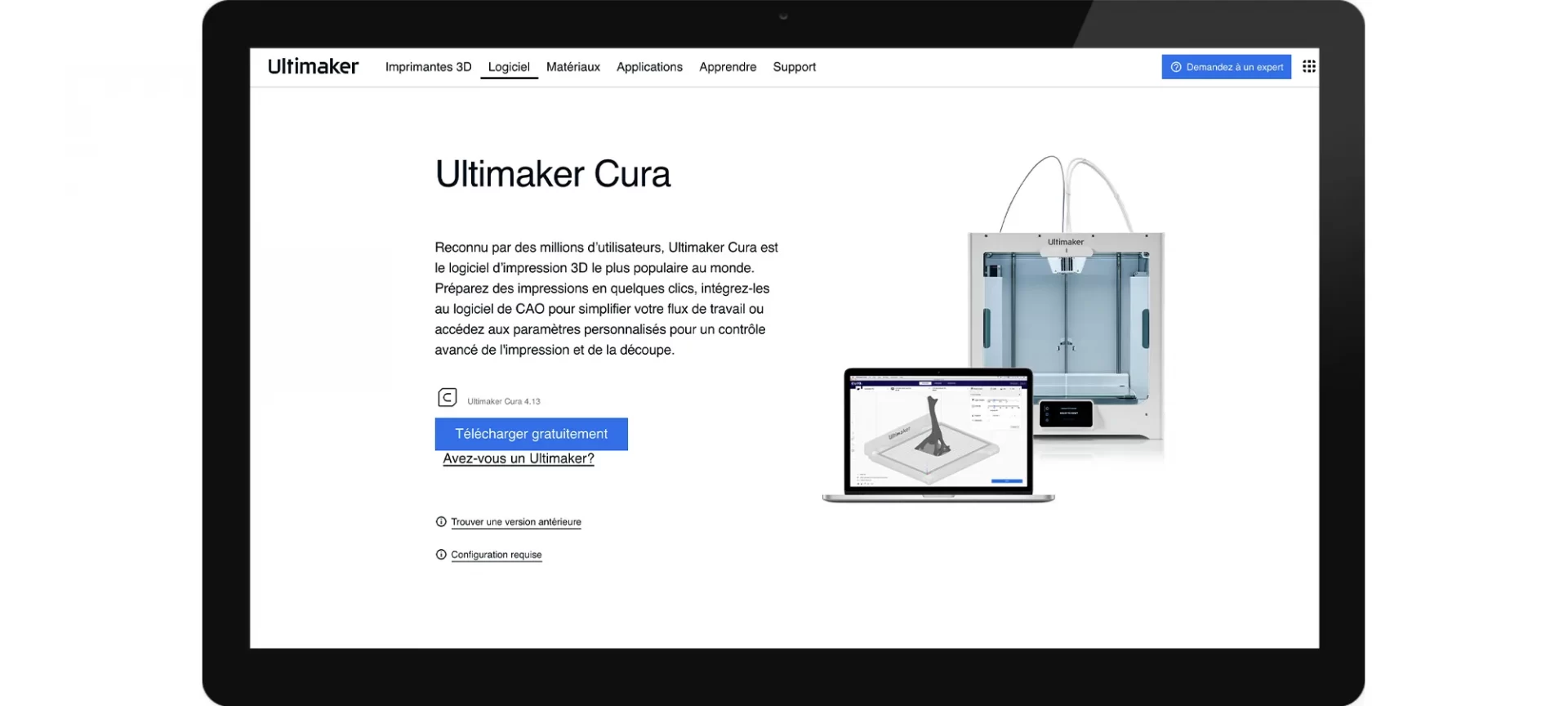Image resolution: width=1568 pixels, height=706 pixels.
Task: Open the nine-dot apps grid icon
Action: click(1308, 67)
